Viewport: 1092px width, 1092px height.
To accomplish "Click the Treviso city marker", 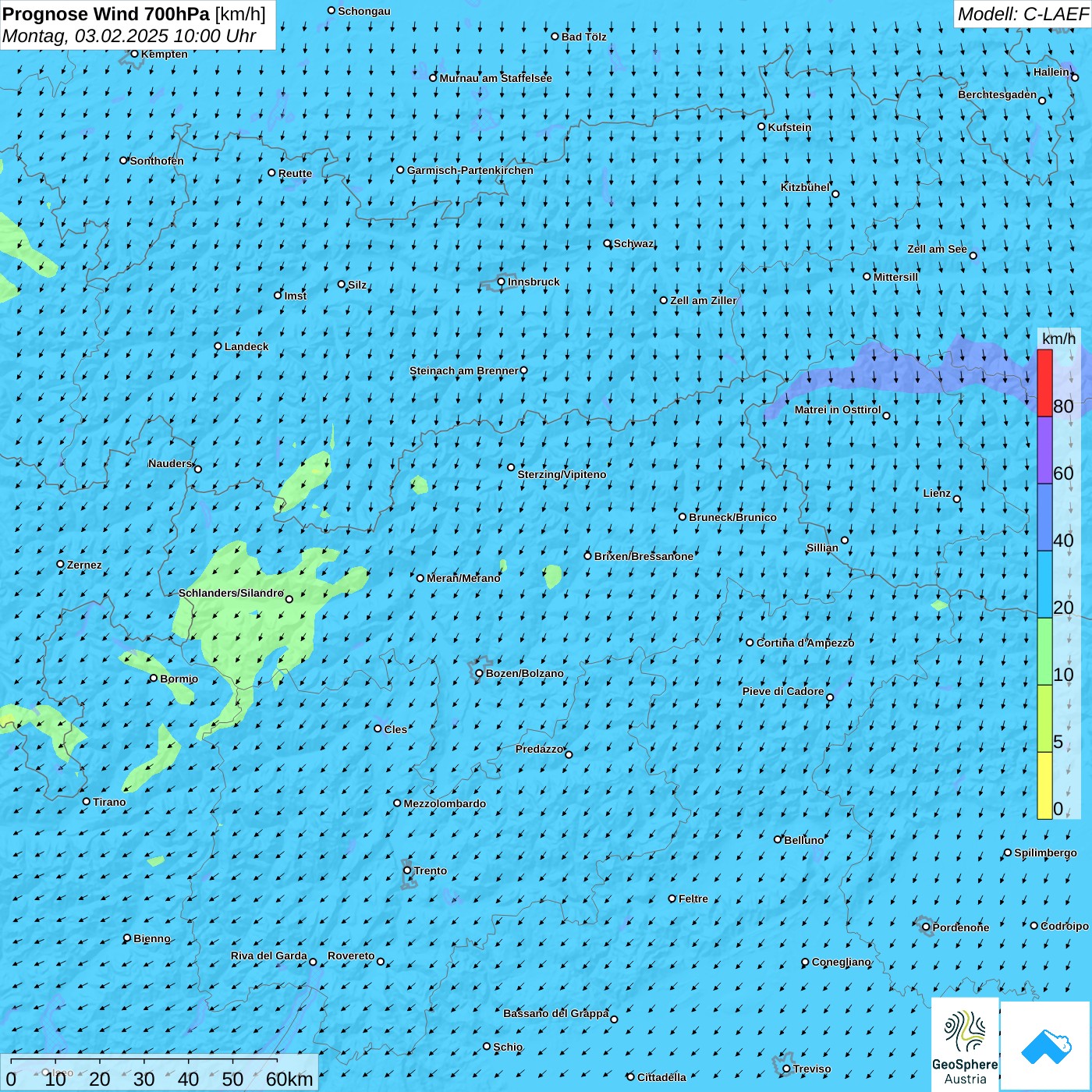I will point(786,1069).
